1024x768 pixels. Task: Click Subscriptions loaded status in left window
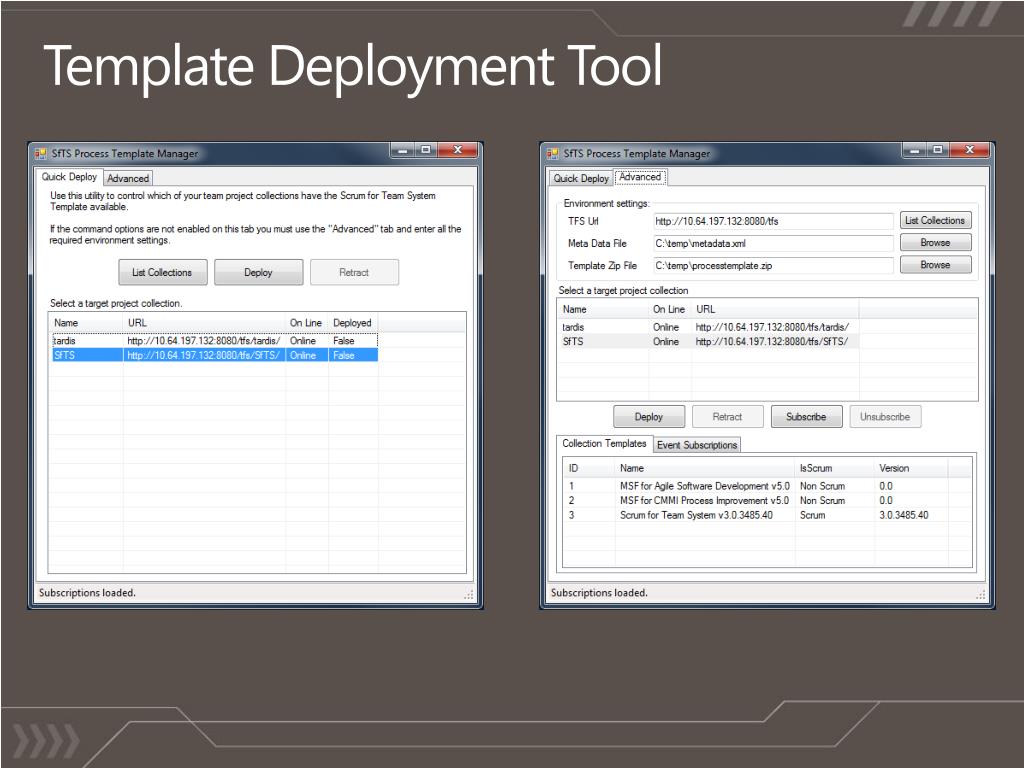(88, 592)
